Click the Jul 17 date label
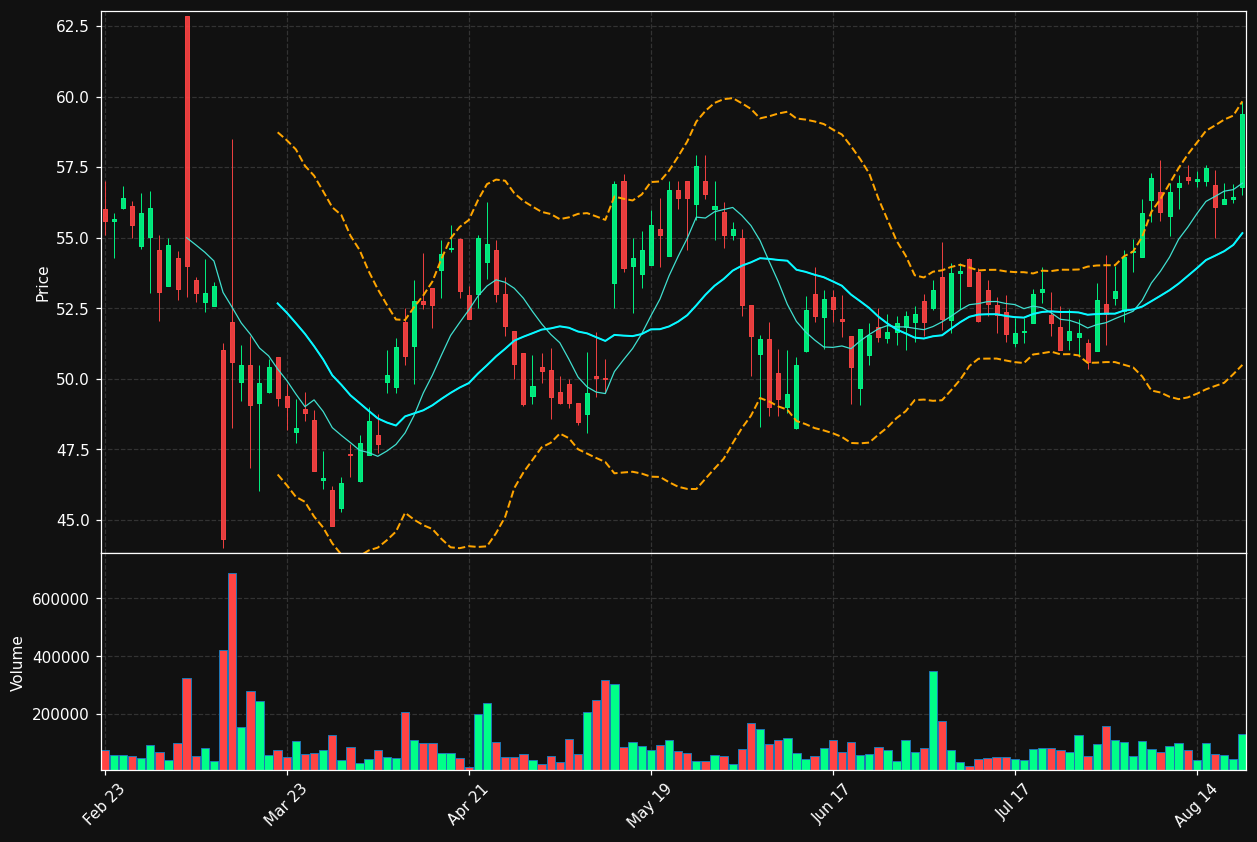Viewport: 1257px width, 842px height. [1016, 804]
